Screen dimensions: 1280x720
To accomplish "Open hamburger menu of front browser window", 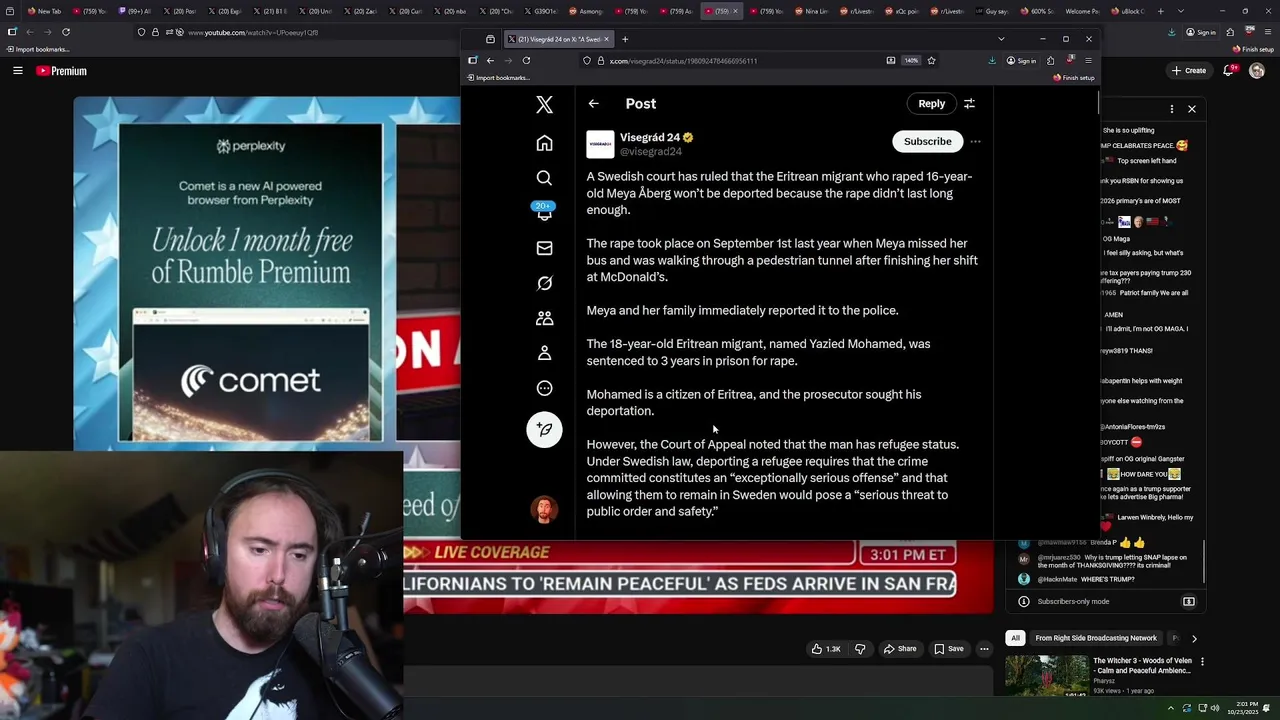I will click(1088, 60).
